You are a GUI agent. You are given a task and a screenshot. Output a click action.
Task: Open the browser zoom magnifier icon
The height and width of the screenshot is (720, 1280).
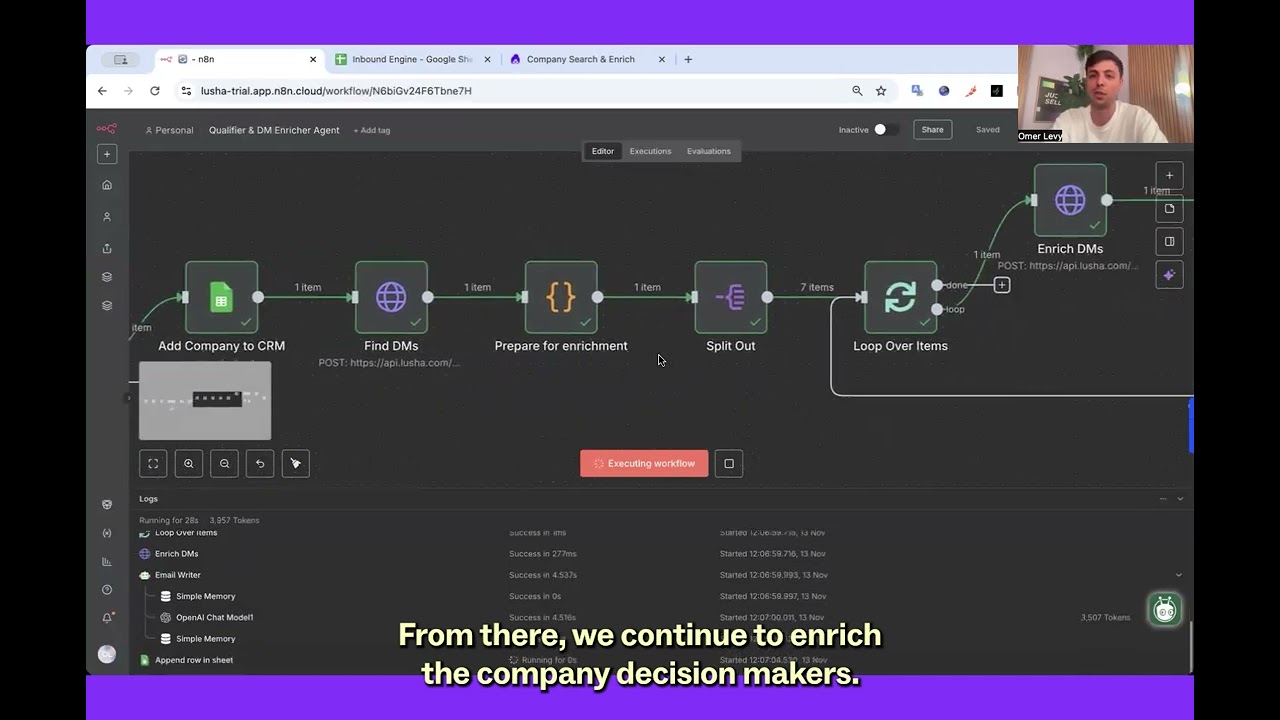click(857, 91)
